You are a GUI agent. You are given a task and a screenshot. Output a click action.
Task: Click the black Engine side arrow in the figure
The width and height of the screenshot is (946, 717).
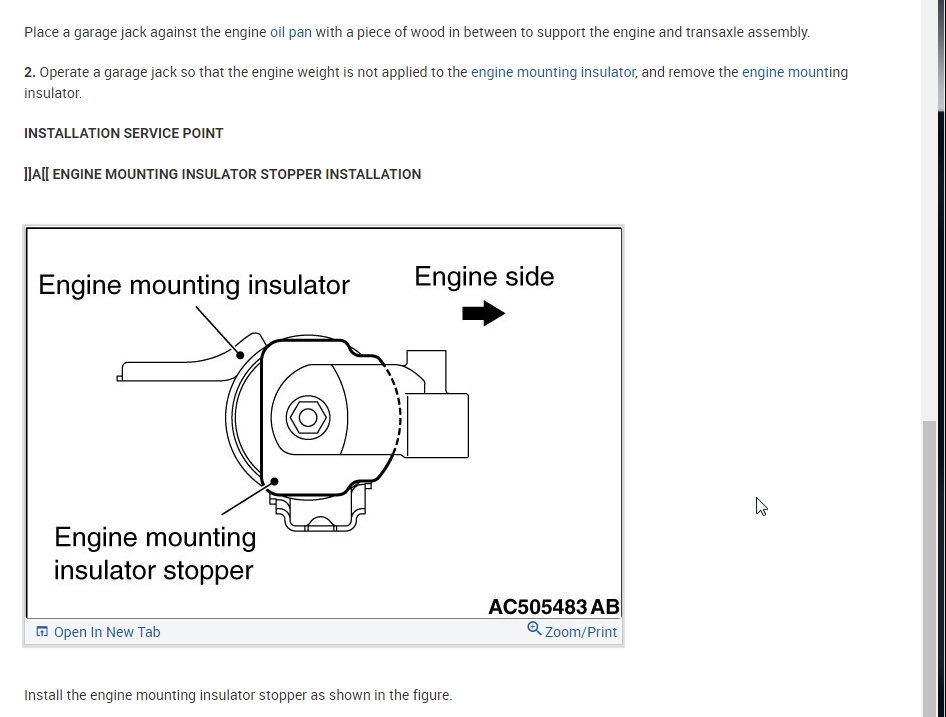483,314
